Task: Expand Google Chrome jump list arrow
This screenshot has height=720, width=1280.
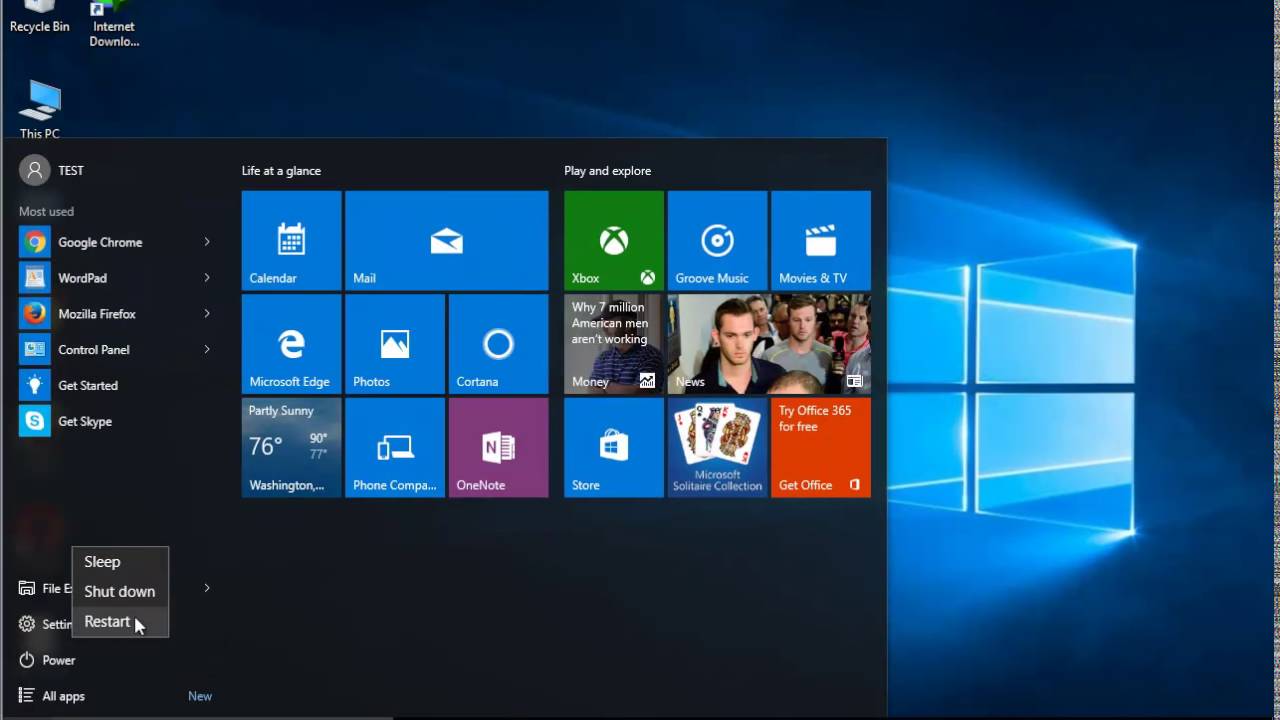Action: click(x=207, y=242)
